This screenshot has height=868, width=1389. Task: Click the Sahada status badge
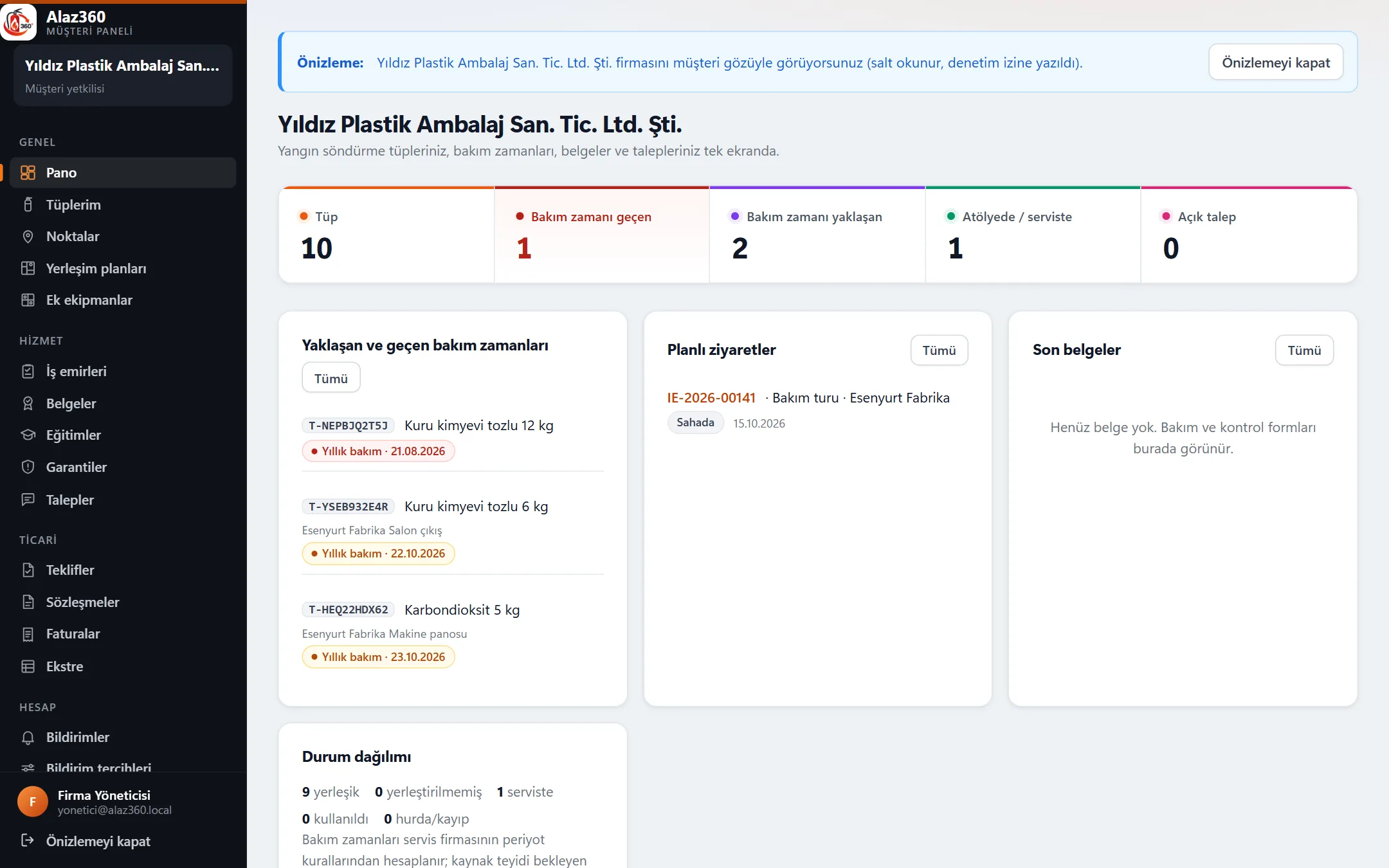pyautogui.click(x=695, y=422)
